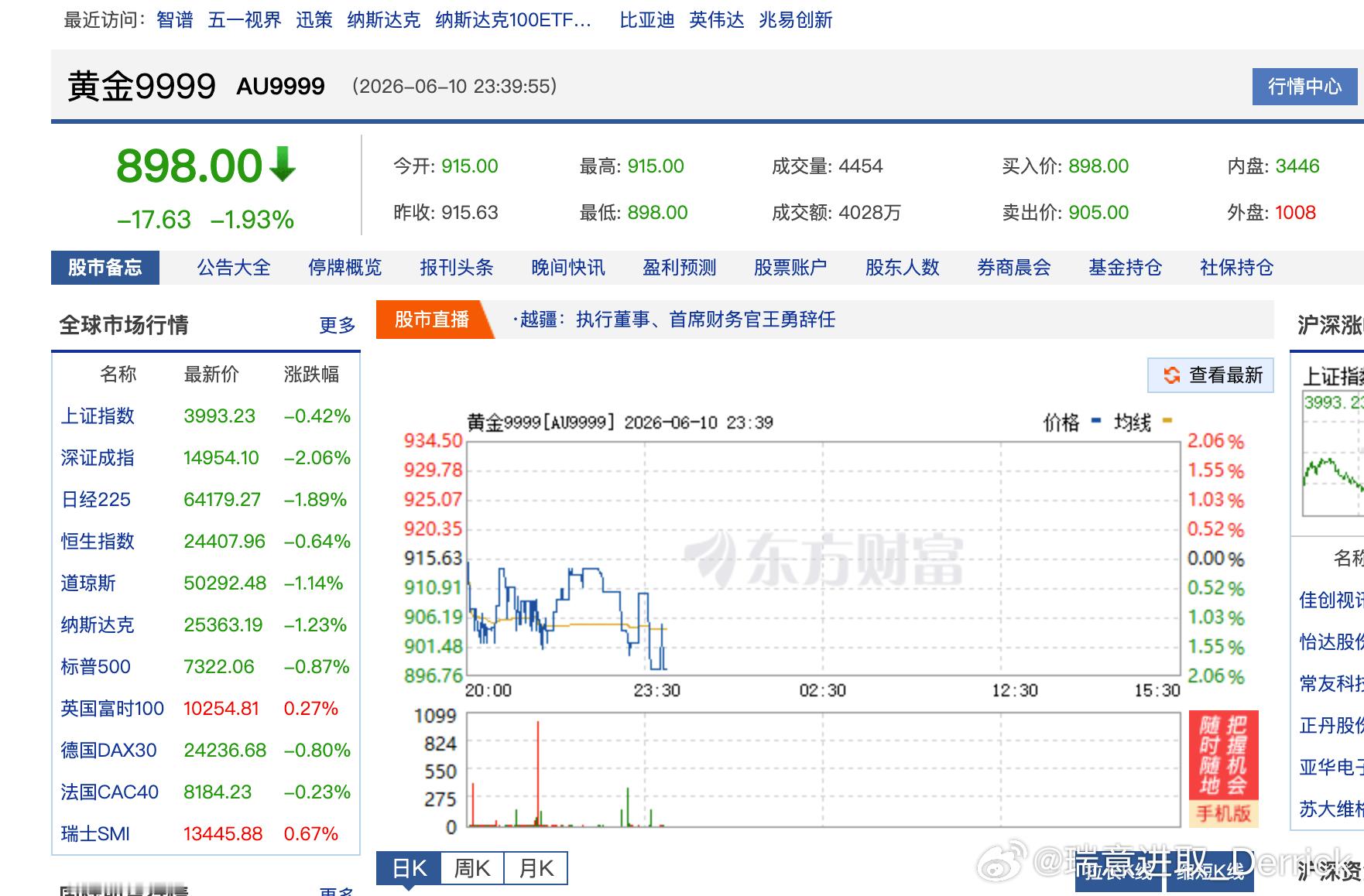
Task: Open 法国CAC40 in global market list
Action: [x=109, y=792]
